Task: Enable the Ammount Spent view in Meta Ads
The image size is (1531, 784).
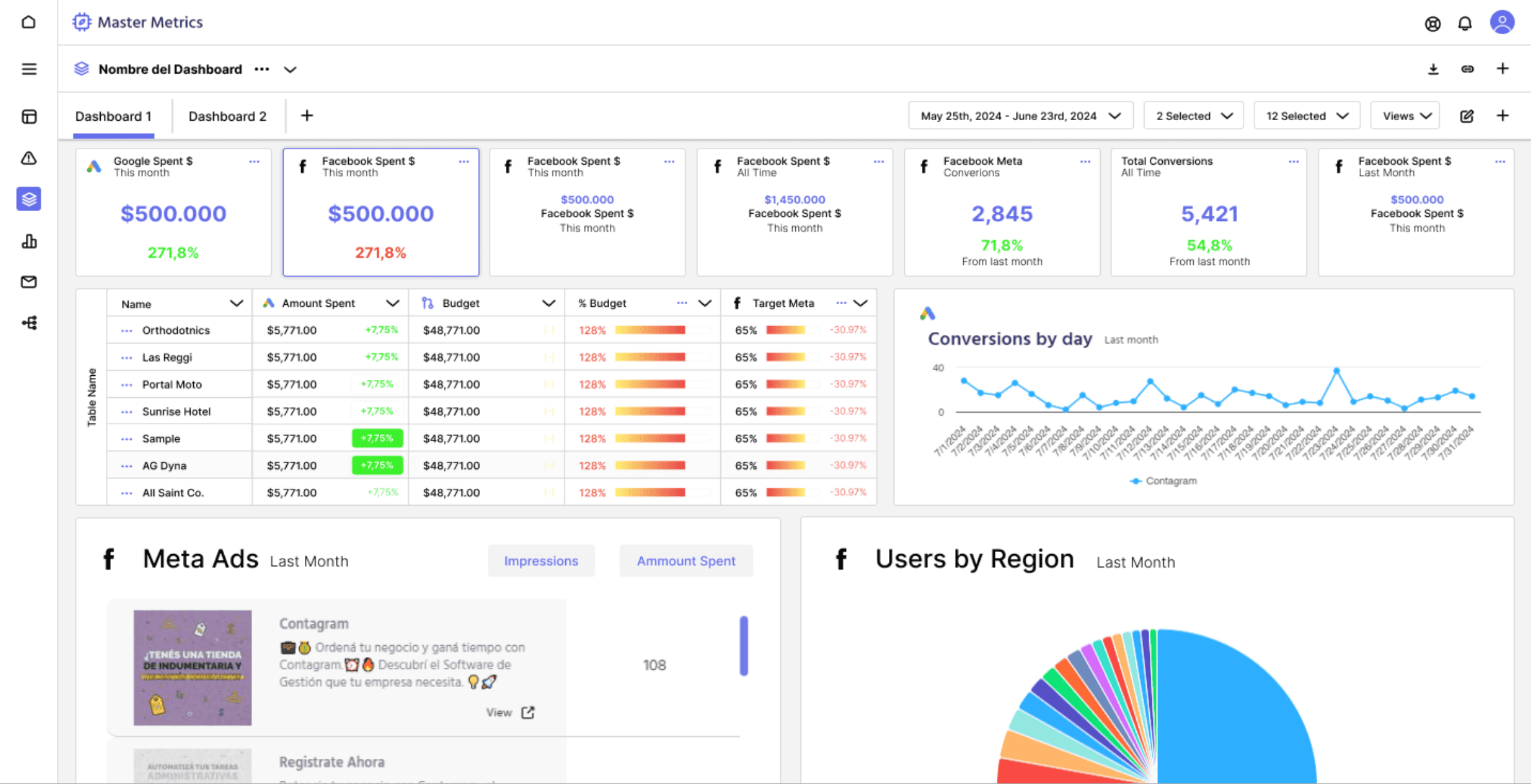Action: [686, 561]
